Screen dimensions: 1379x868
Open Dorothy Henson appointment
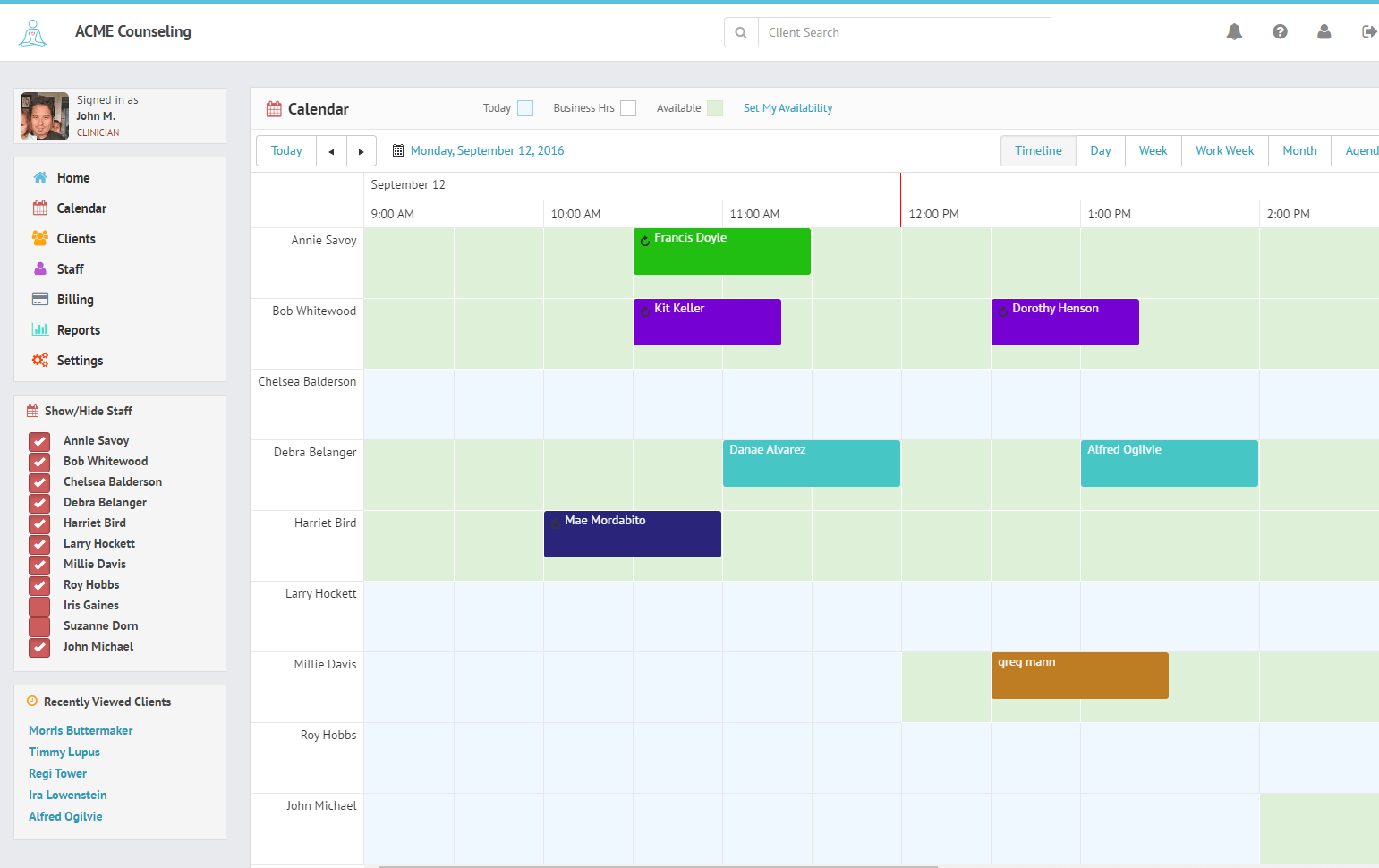pyautogui.click(x=1065, y=322)
